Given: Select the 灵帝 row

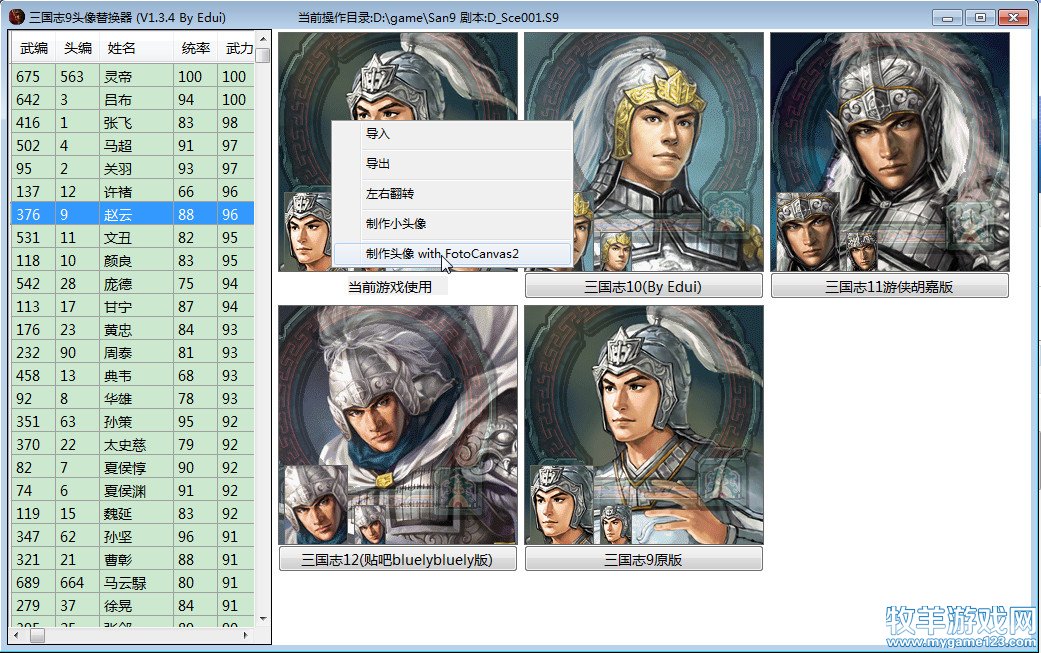Looking at the screenshot, I should (133, 76).
